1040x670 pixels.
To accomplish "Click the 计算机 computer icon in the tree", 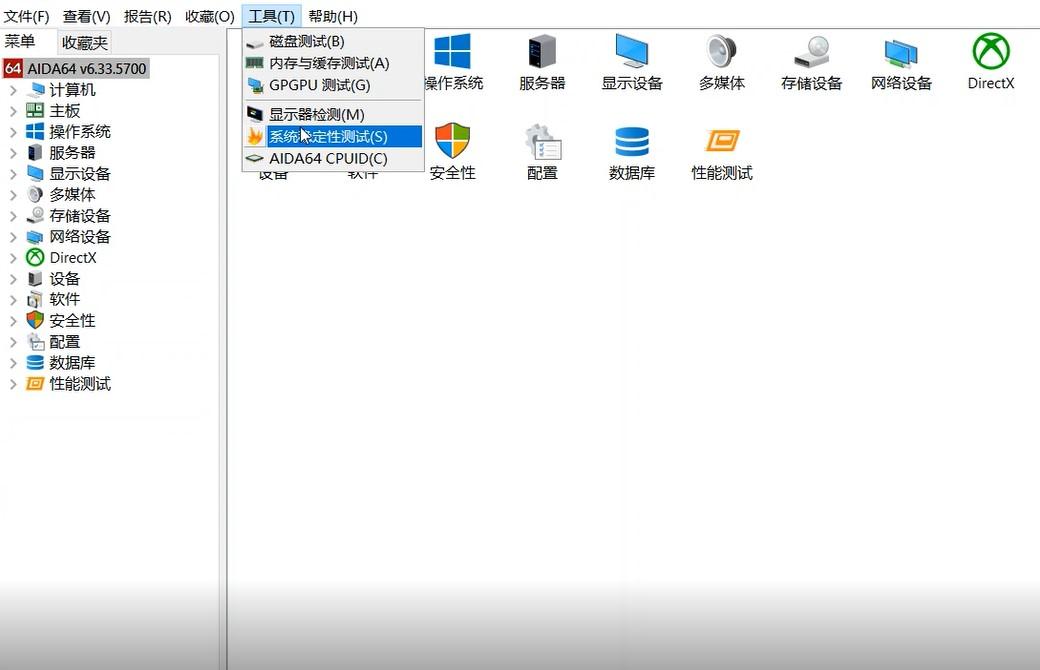I will [x=35, y=90].
